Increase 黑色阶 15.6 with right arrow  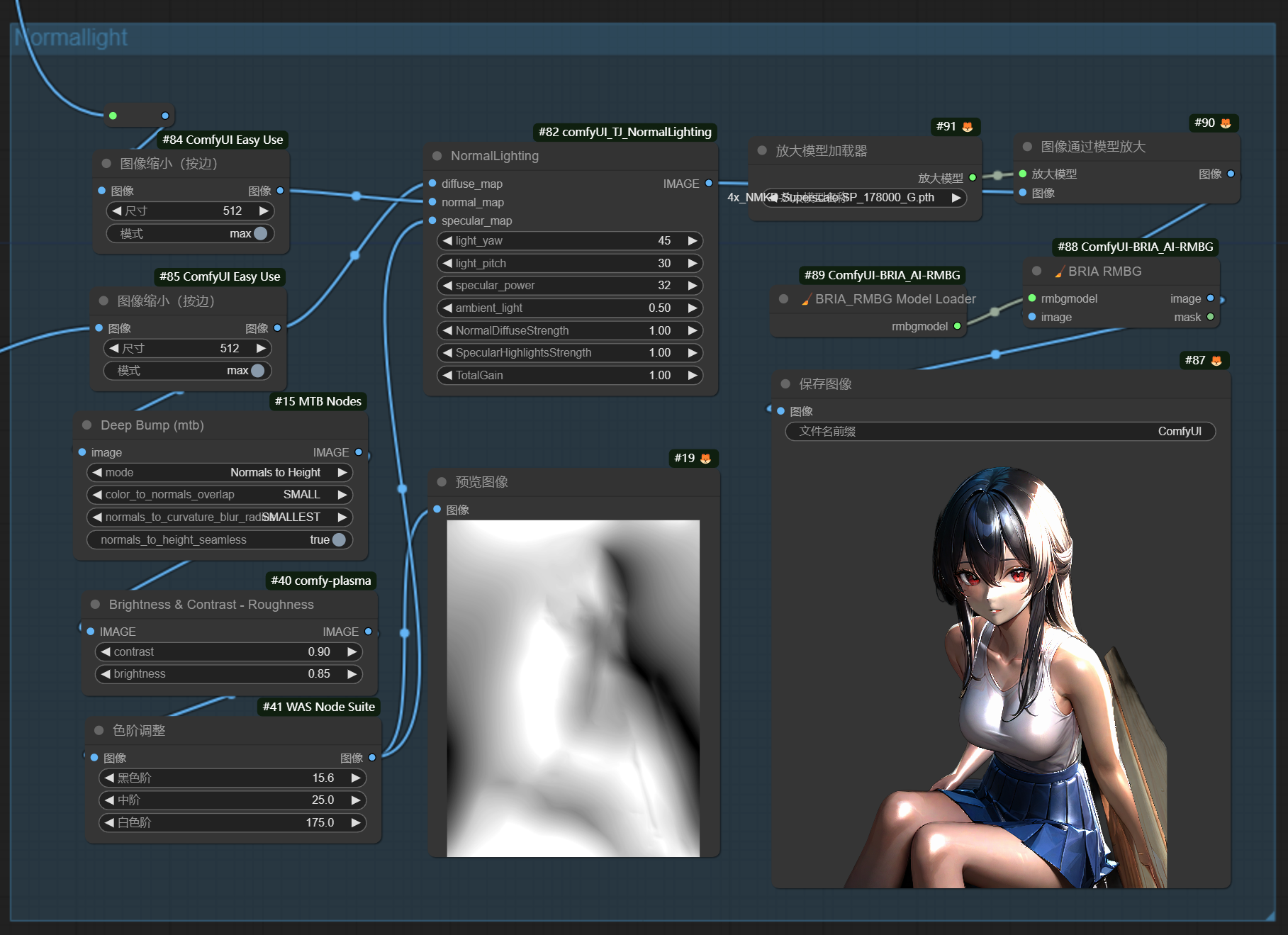tap(356, 778)
